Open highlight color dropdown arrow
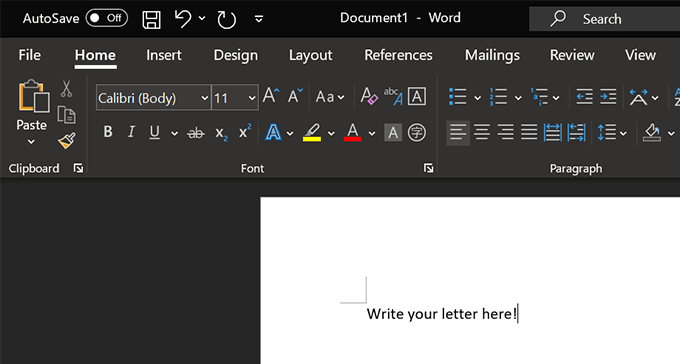 [x=331, y=133]
